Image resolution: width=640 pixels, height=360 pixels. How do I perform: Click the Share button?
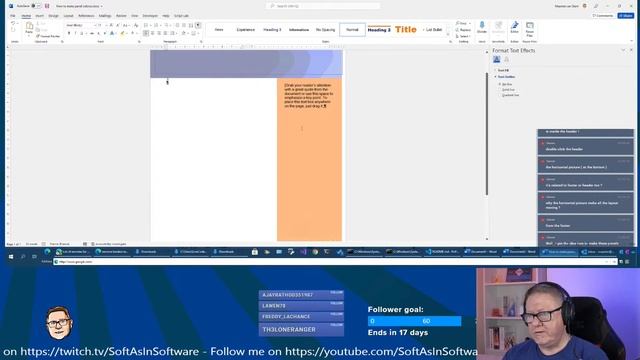coord(626,16)
